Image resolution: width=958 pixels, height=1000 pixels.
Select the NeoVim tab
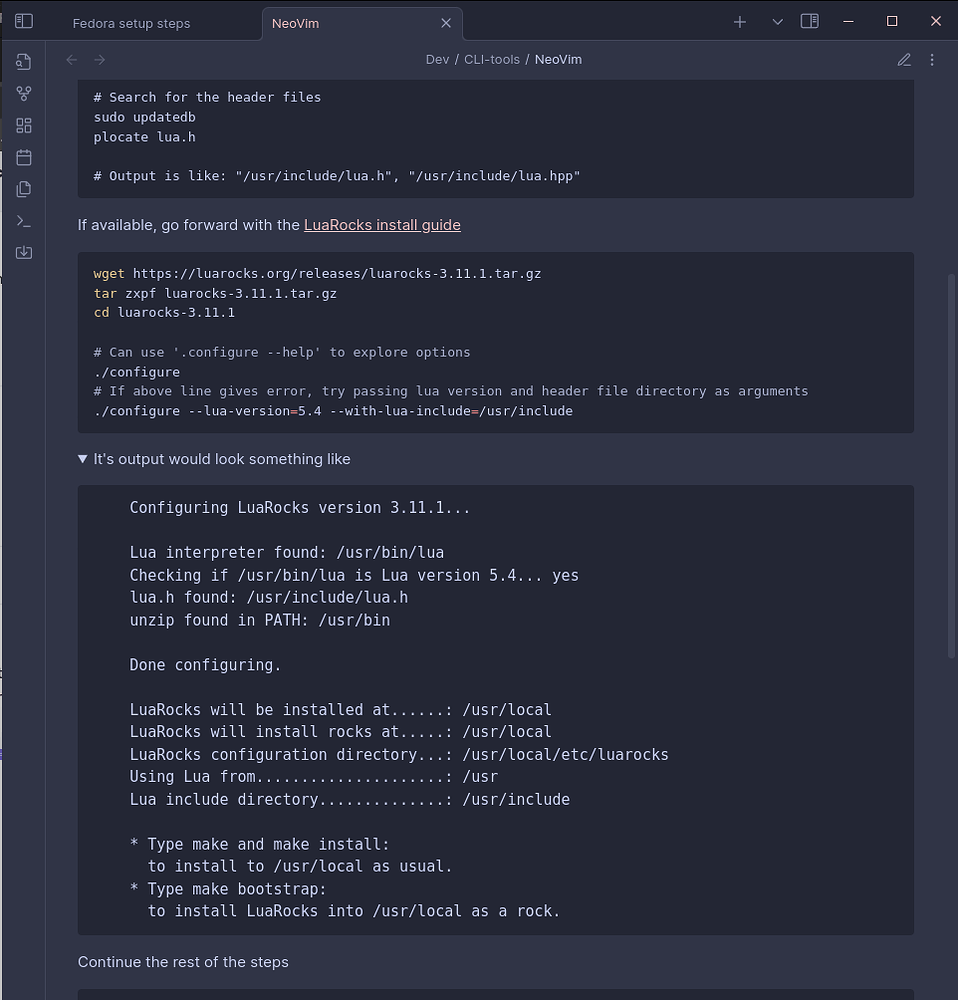tap(362, 24)
